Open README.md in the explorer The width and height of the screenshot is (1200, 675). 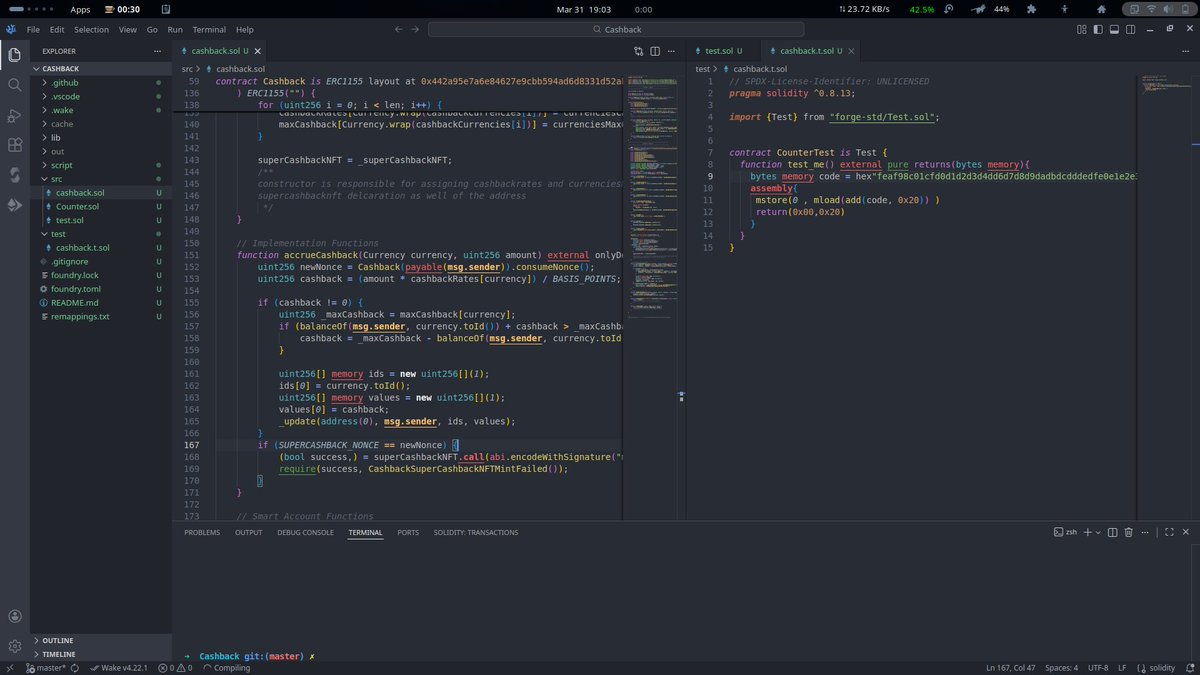click(x=100, y=302)
